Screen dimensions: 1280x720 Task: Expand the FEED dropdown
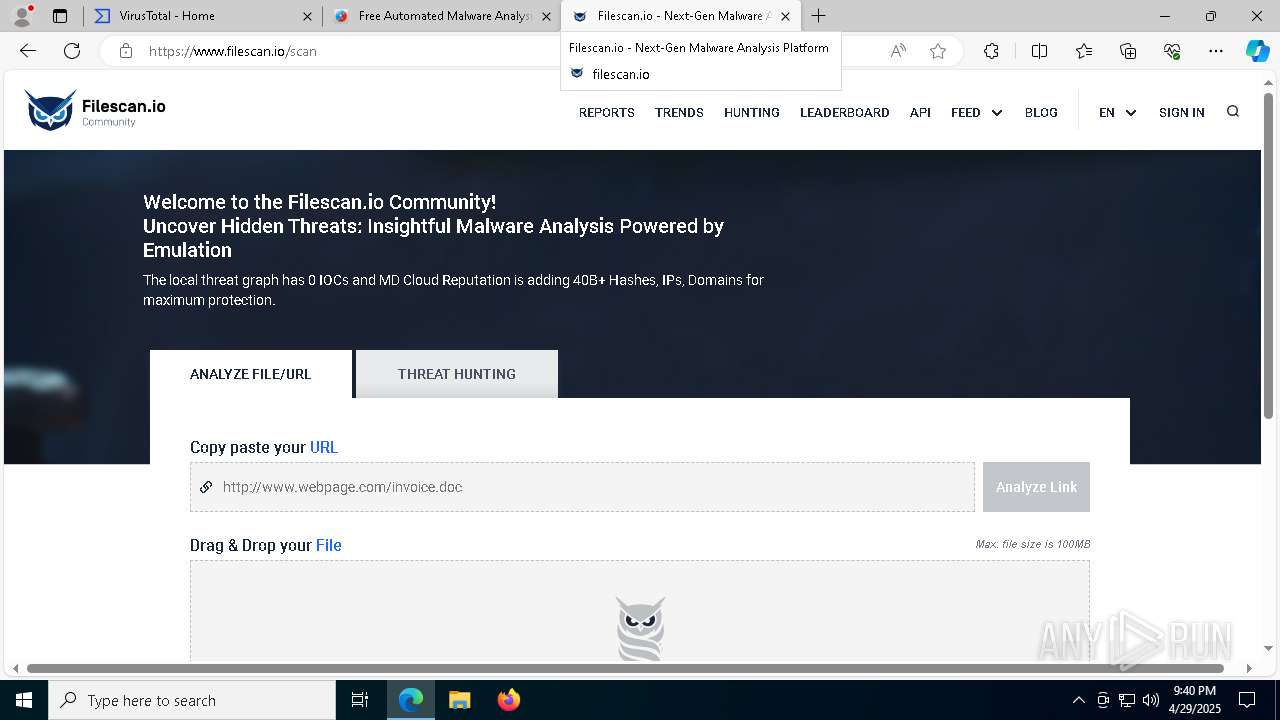coord(977,112)
